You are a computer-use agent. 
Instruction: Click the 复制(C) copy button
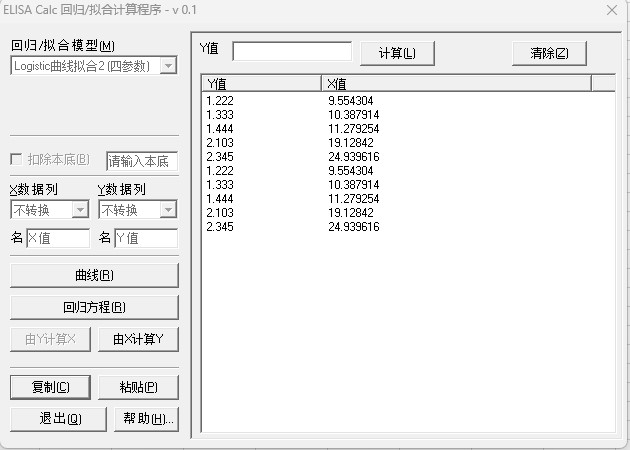pyautogui.click(x=50, y=387)
